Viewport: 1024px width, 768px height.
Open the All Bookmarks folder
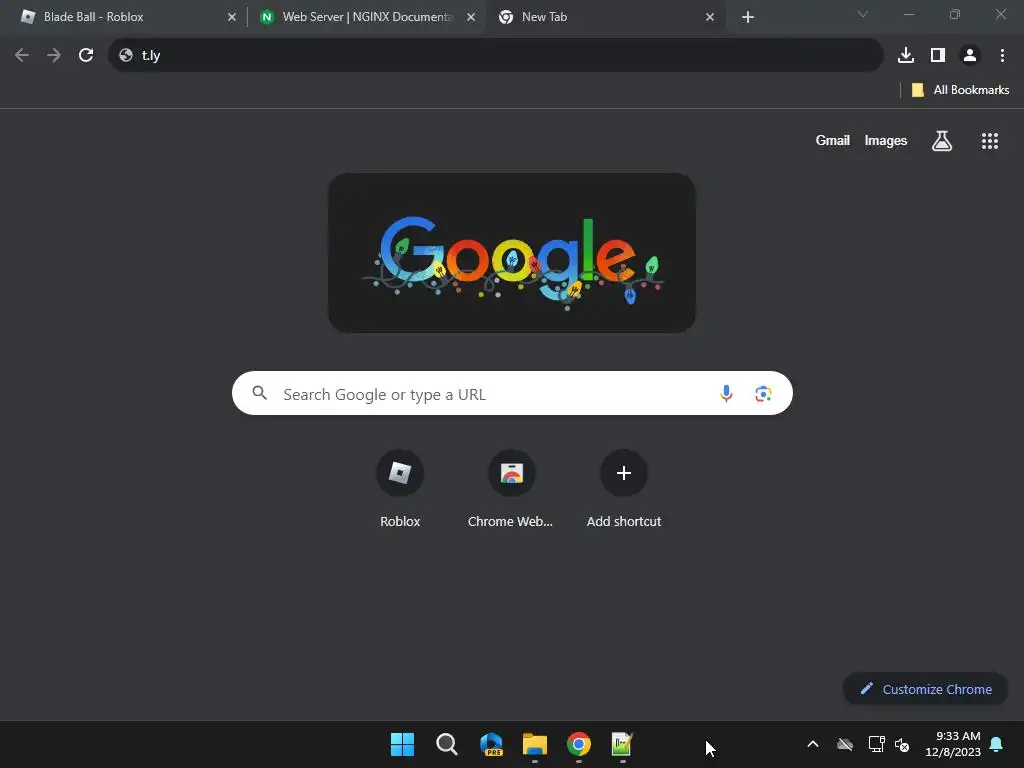pyautogui.click(x=960, y=90)
